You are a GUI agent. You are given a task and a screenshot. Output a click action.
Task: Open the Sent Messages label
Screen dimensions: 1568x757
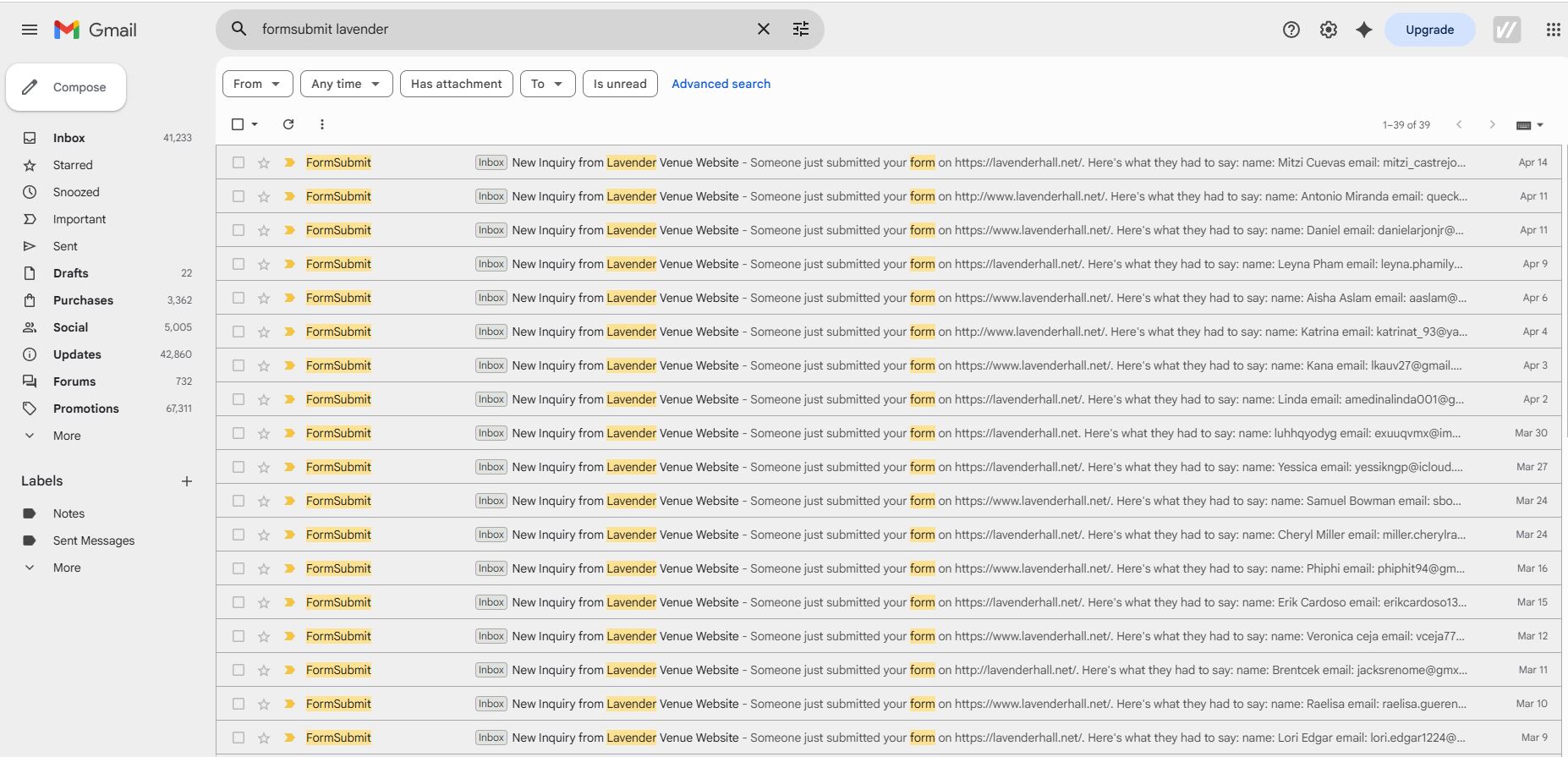pyautogui.click(x=94, y=540)
